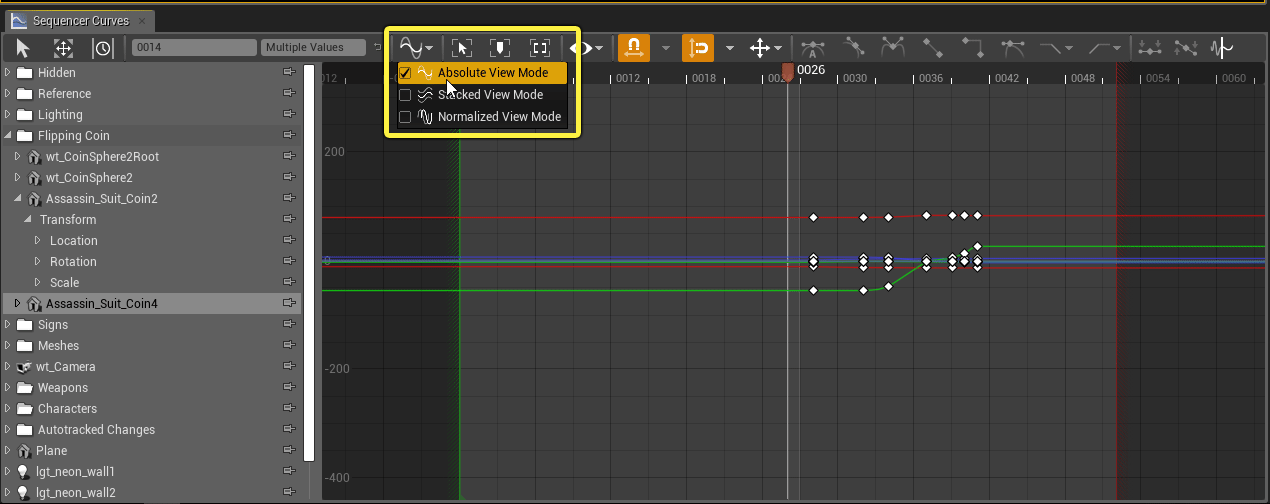Click the retime tool clock icon

pyautogui.click(x=103, y=47)
